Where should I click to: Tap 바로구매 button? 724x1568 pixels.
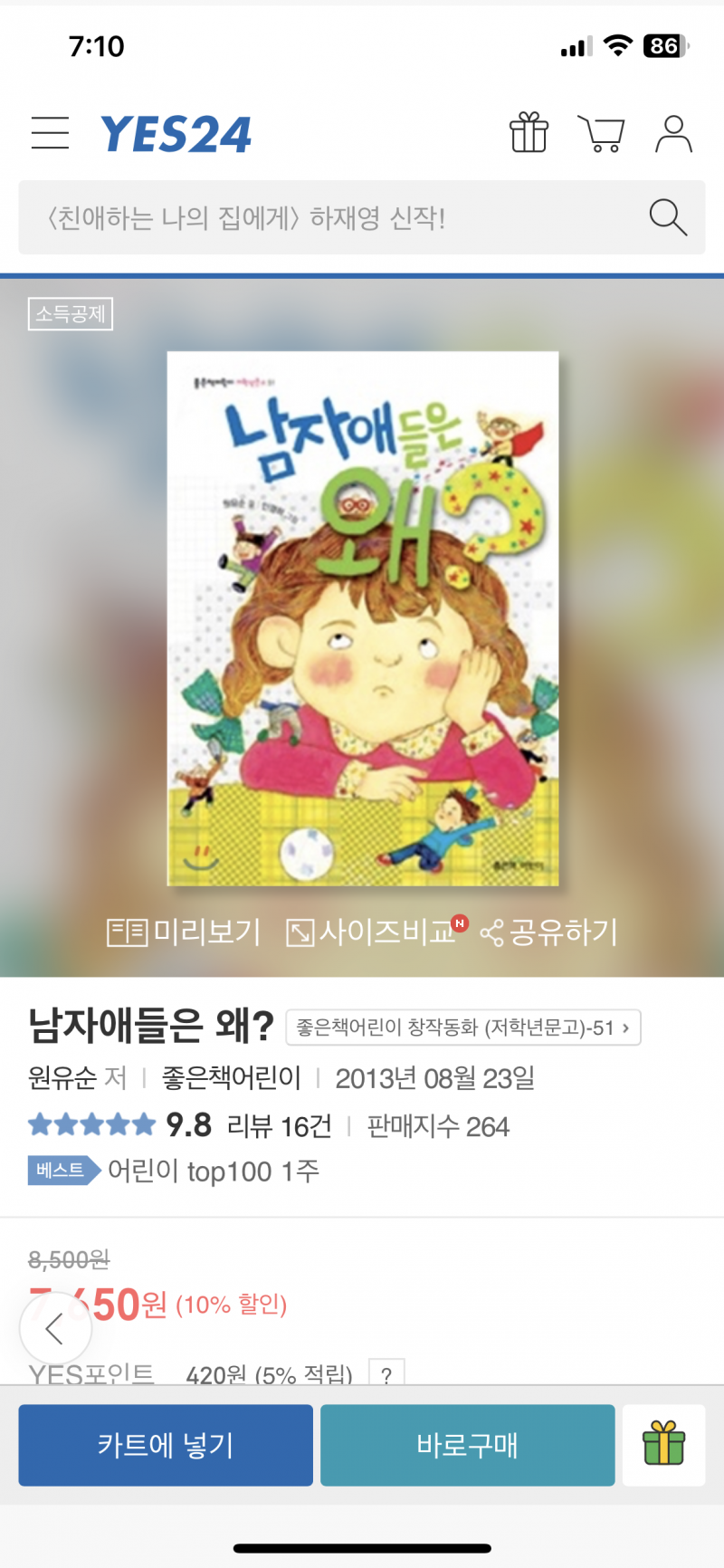pos(467,1445)
